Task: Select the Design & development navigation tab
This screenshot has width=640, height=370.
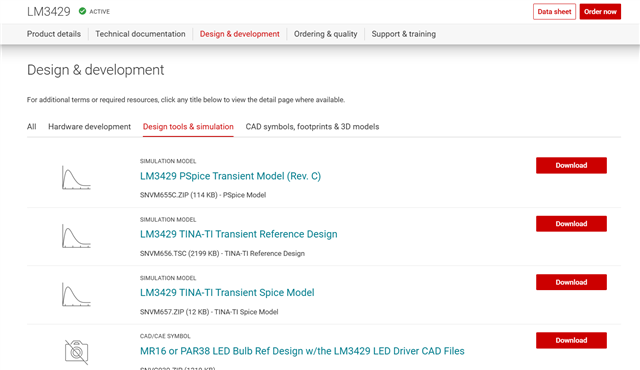Action: 240,34
